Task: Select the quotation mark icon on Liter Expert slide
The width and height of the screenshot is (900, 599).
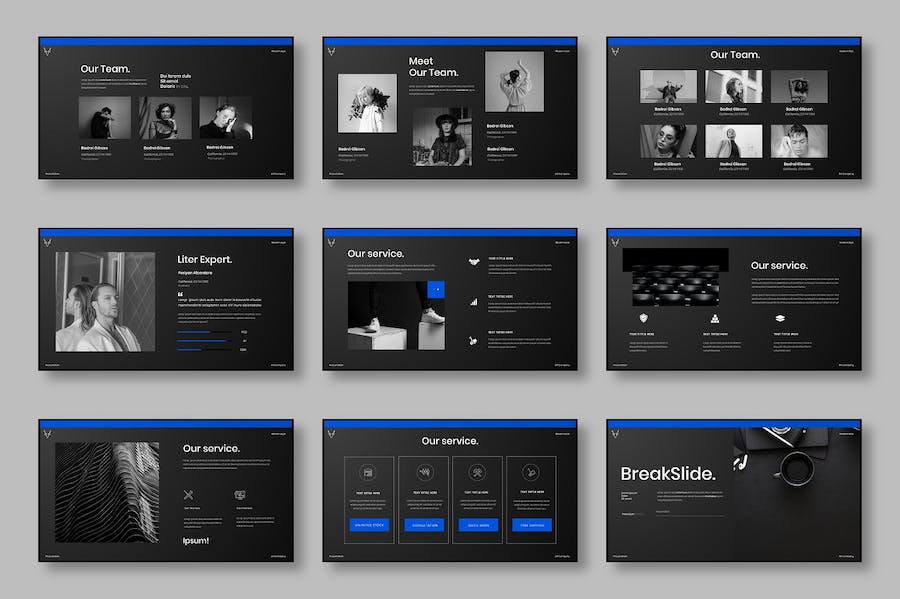Action: (180, 294)
